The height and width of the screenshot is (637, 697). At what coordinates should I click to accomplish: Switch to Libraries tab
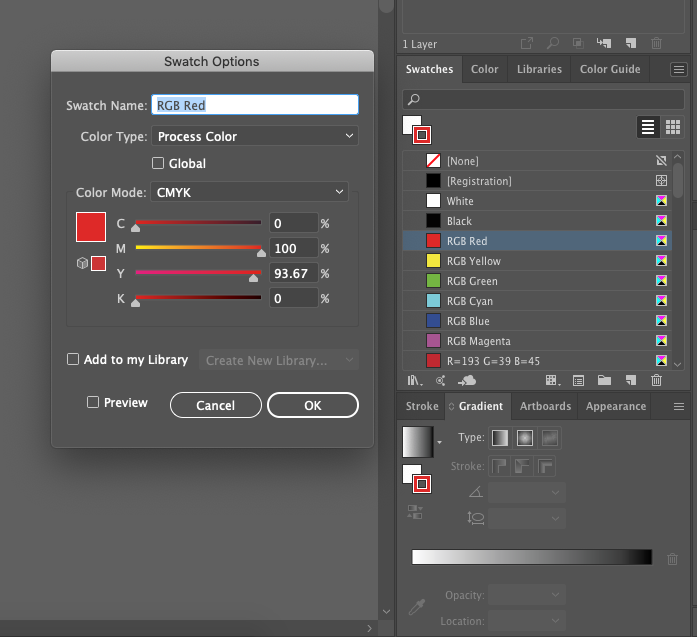(539, 69)
